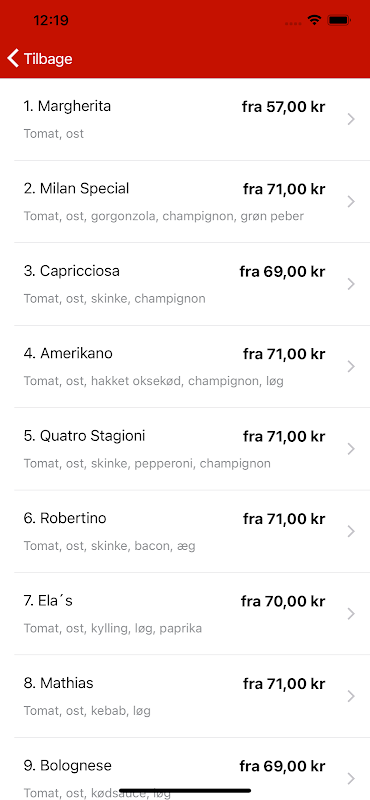Viewport: 370px width, 800px height.
Task: Tap the chevron on Mathias row
Action: click(351, 696)
